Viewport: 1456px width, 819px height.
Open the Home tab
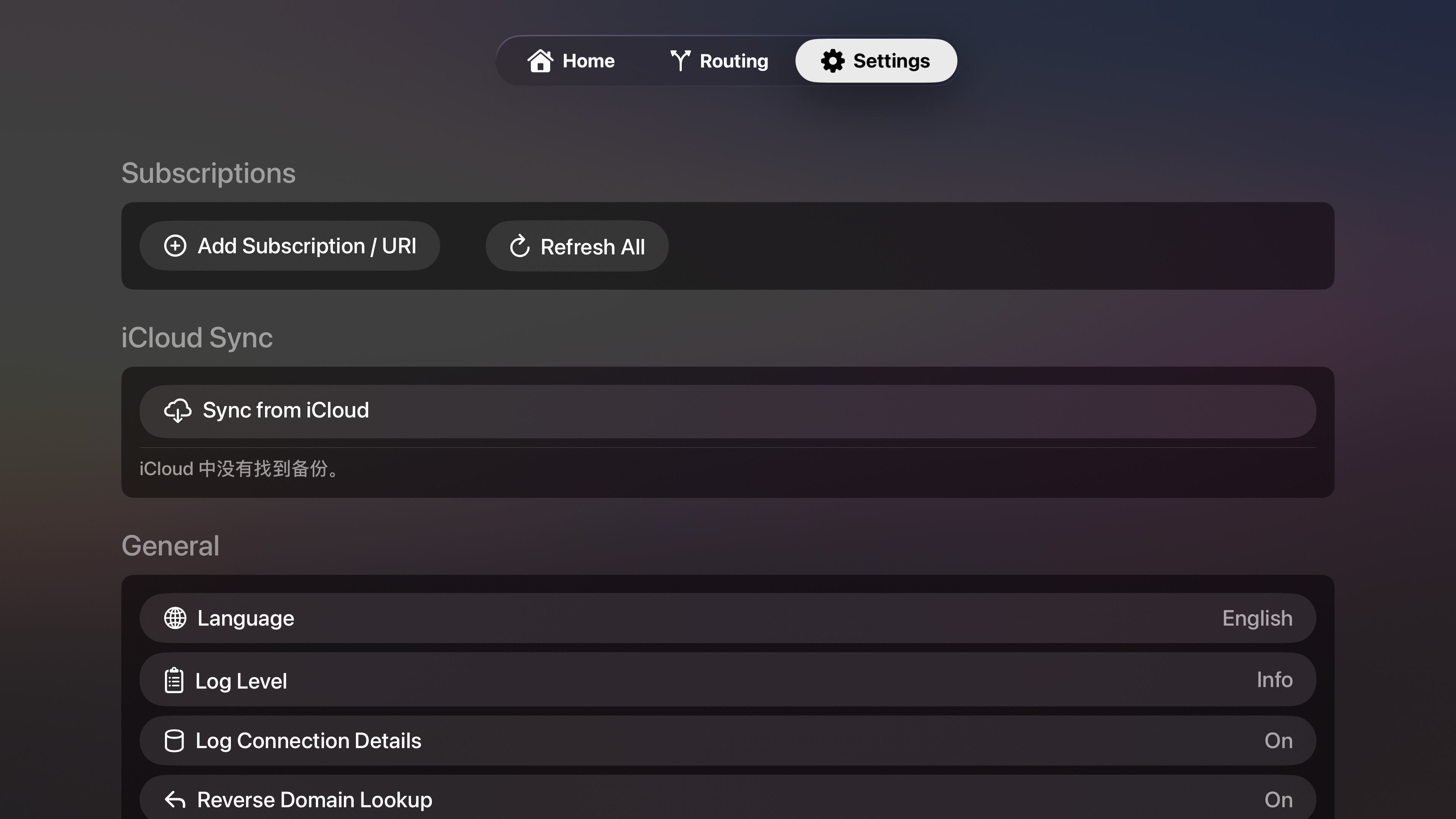point(571,61)
